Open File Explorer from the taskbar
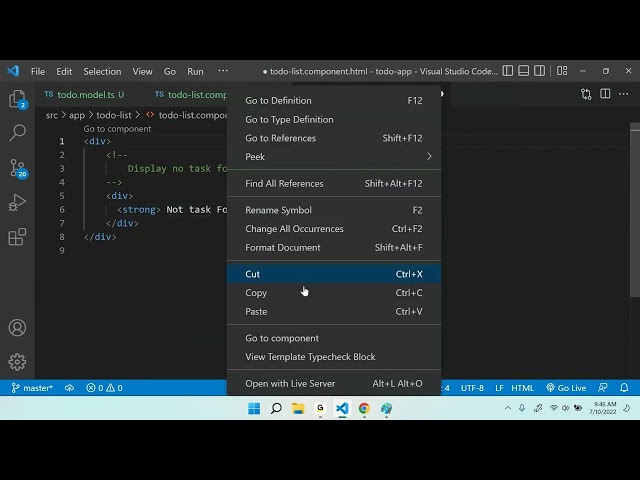640x480 pixels. 298,408
